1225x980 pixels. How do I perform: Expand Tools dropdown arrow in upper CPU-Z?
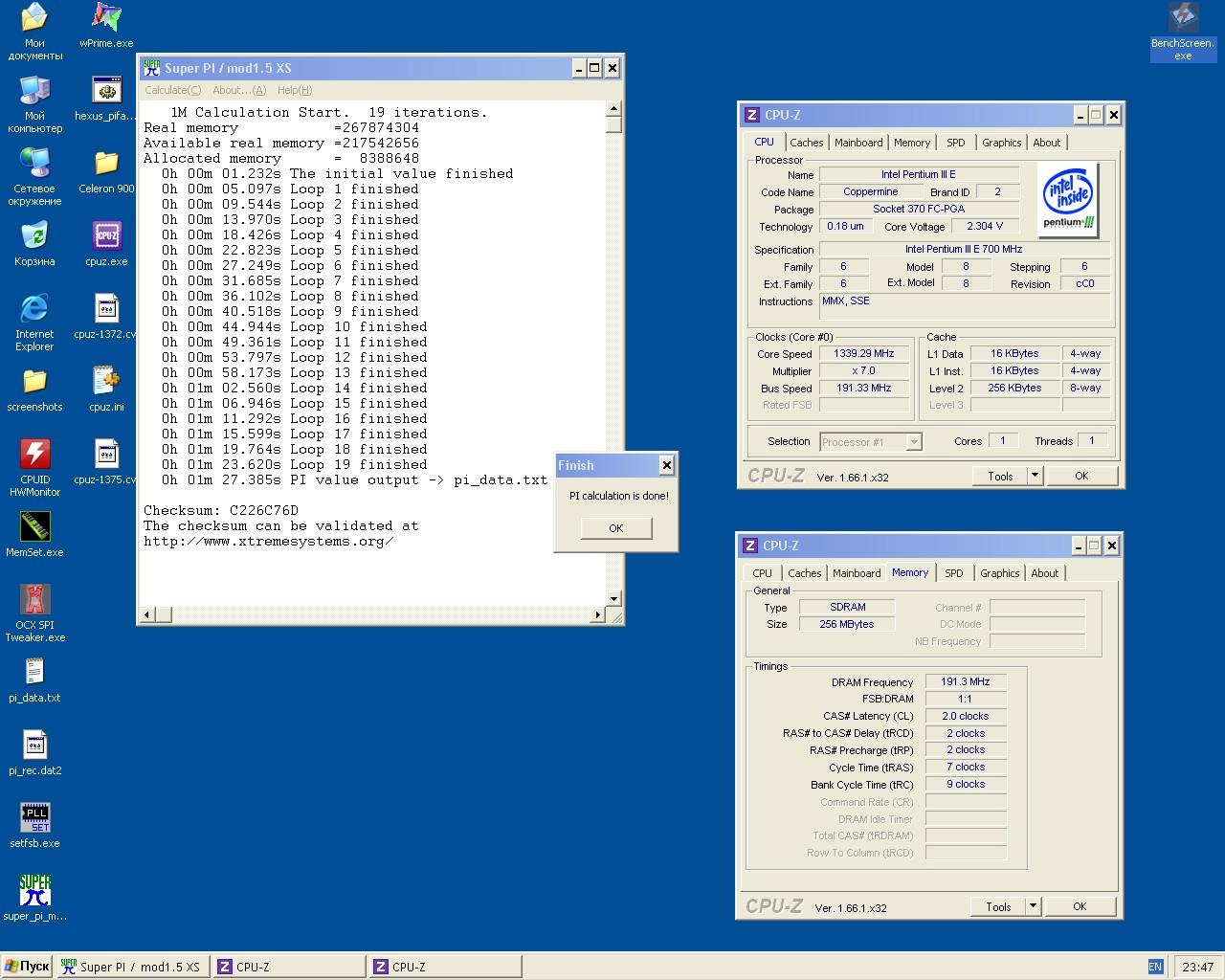(x=1035, y=476)
